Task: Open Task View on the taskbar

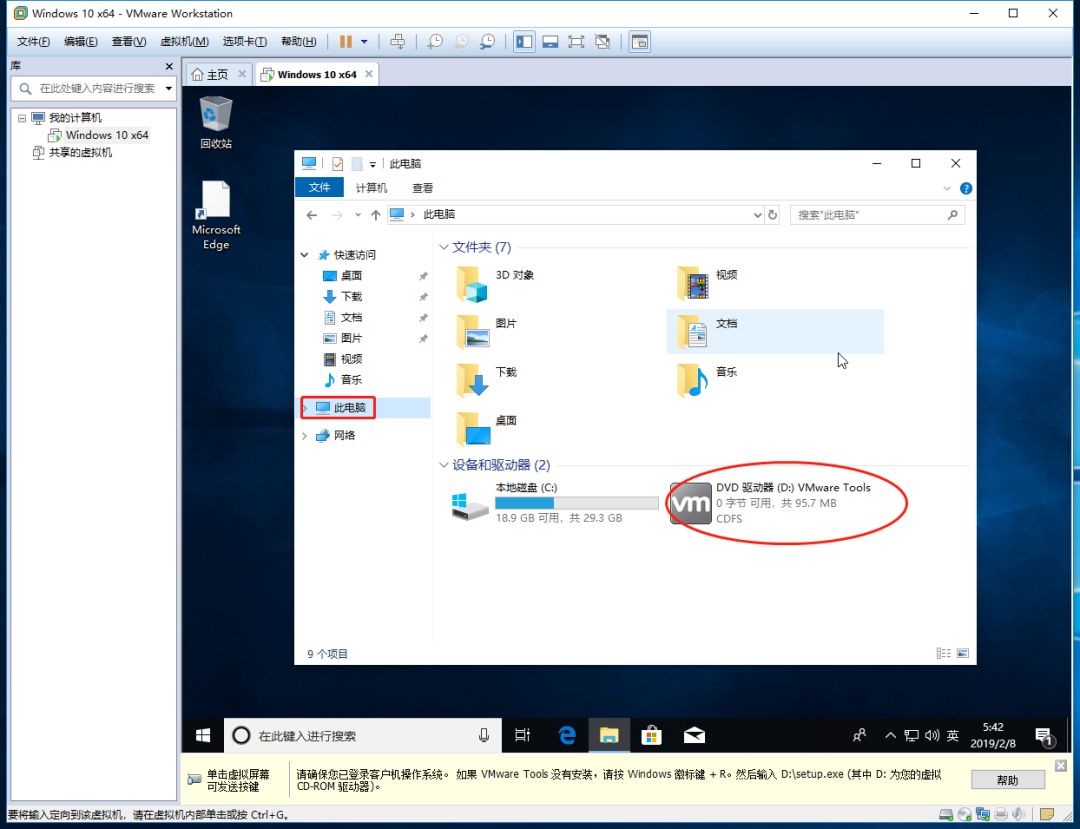Action: (x=523, y=735)
